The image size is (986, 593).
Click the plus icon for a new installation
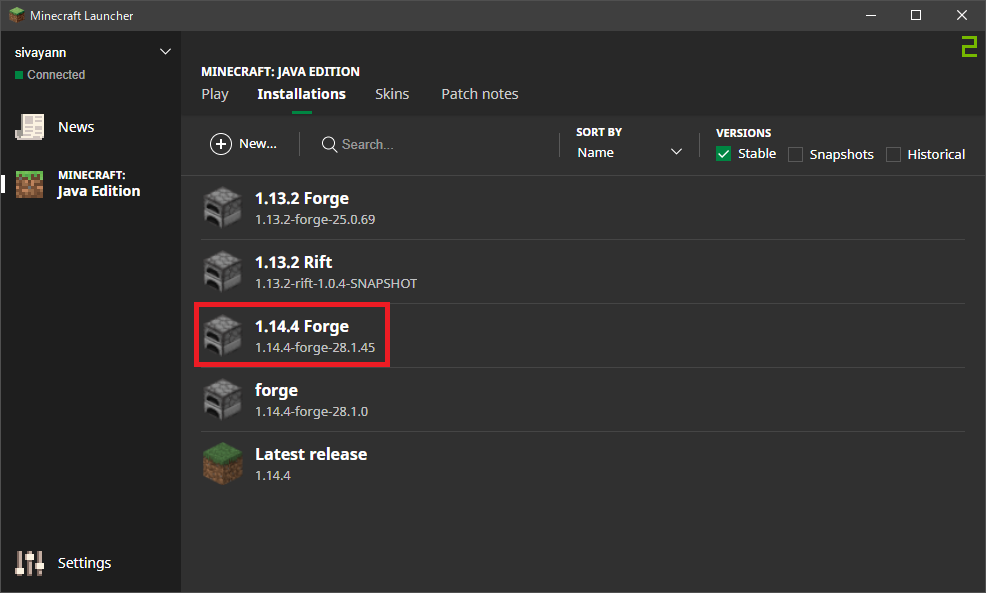pos(221,144)
